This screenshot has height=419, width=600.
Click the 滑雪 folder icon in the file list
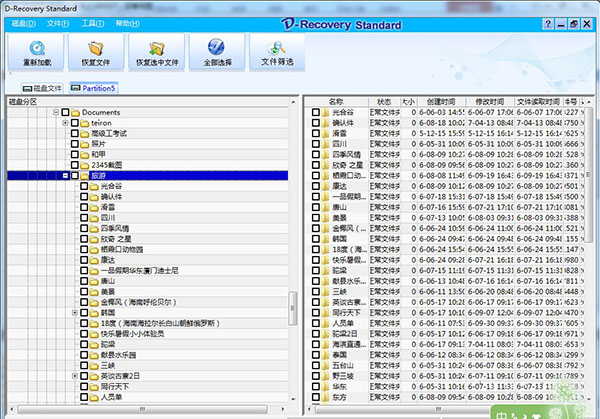coord(326,133)
